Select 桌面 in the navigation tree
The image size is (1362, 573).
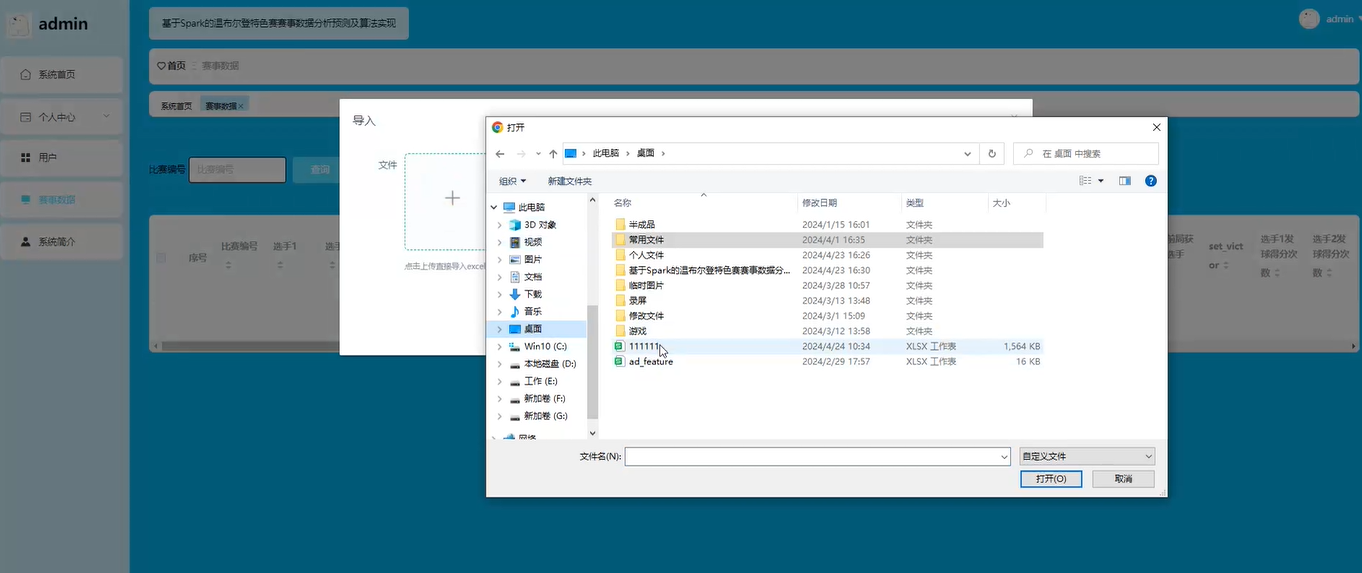point(532,329)
